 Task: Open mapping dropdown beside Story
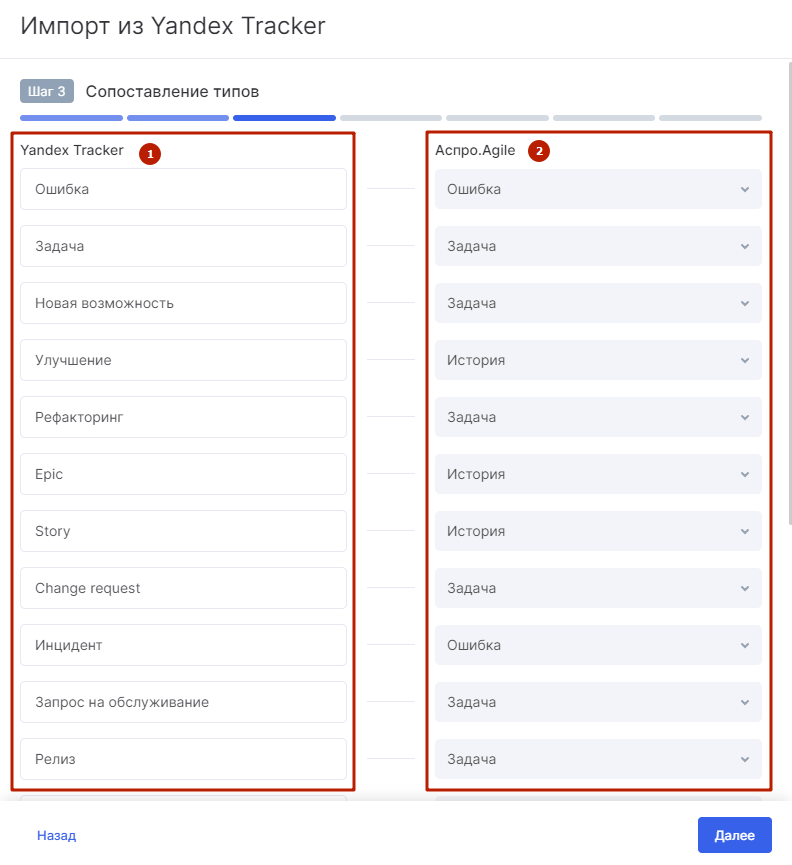pyautogui.click(x=598, y=531)
